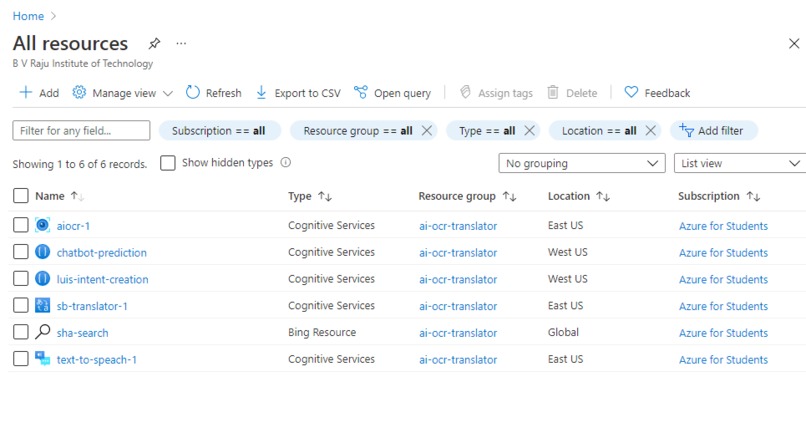Open Azure for Students in aiocr-1 row
The width and height of the screenshot is (806, 448).
point(723,226)
